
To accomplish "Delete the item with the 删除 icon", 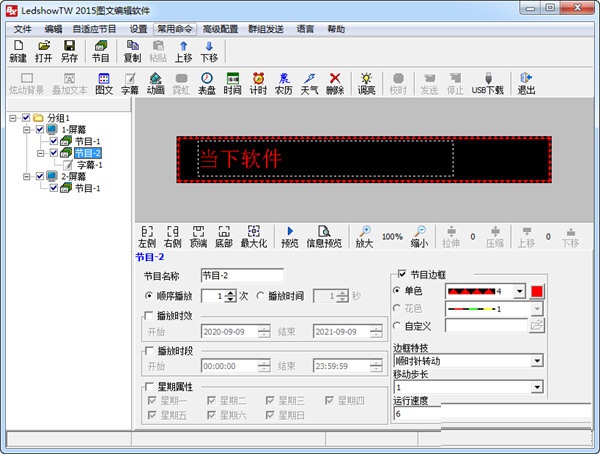I will pos(335,83).
